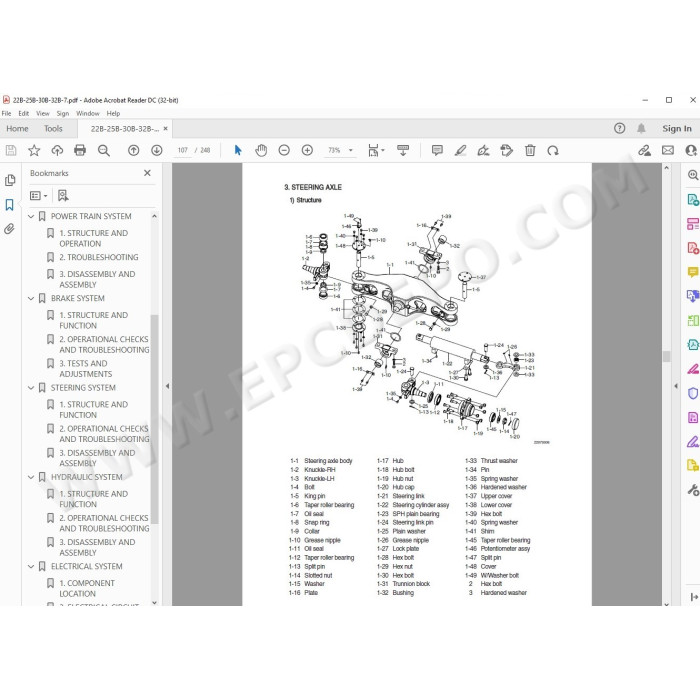Open More Tools wrench icon
The width and height of the screenshot is (700, 700).
(x=693, y=490)
